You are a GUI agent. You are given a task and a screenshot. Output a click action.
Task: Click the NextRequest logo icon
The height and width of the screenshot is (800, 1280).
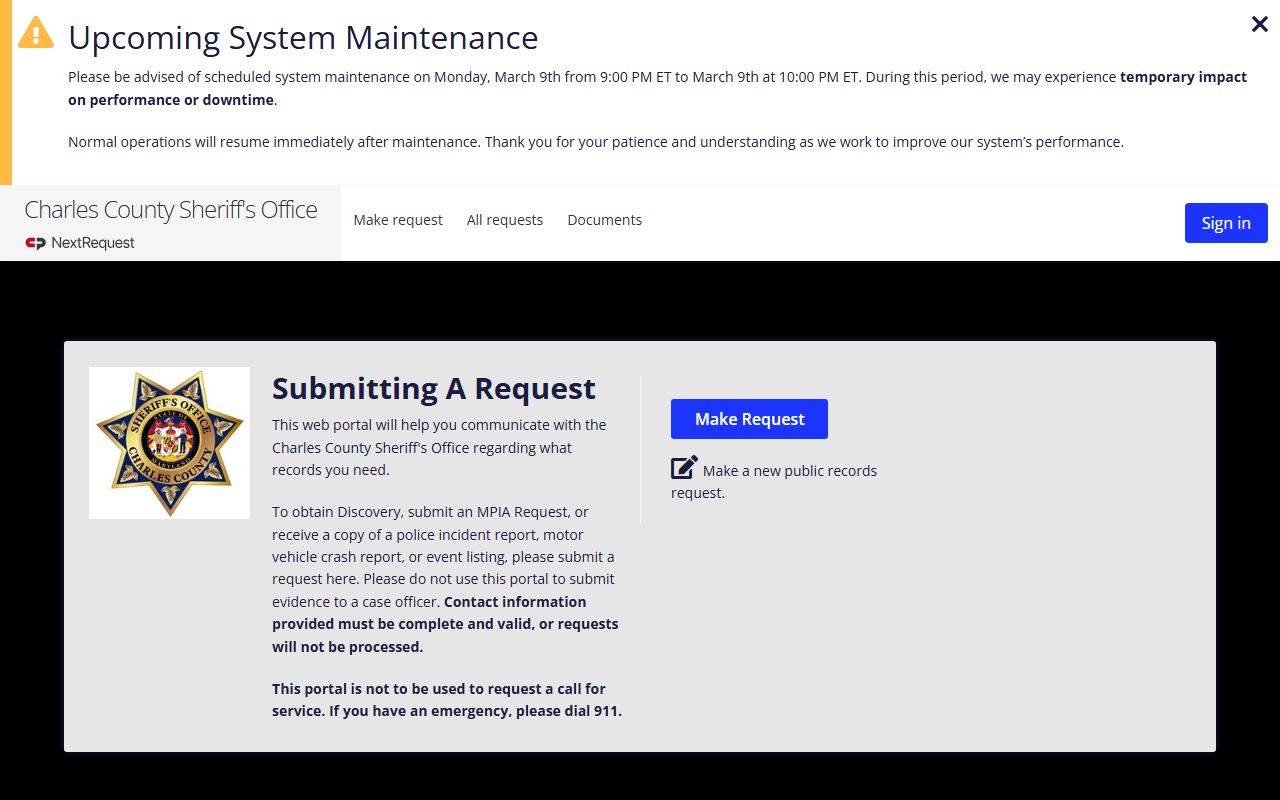36,243
